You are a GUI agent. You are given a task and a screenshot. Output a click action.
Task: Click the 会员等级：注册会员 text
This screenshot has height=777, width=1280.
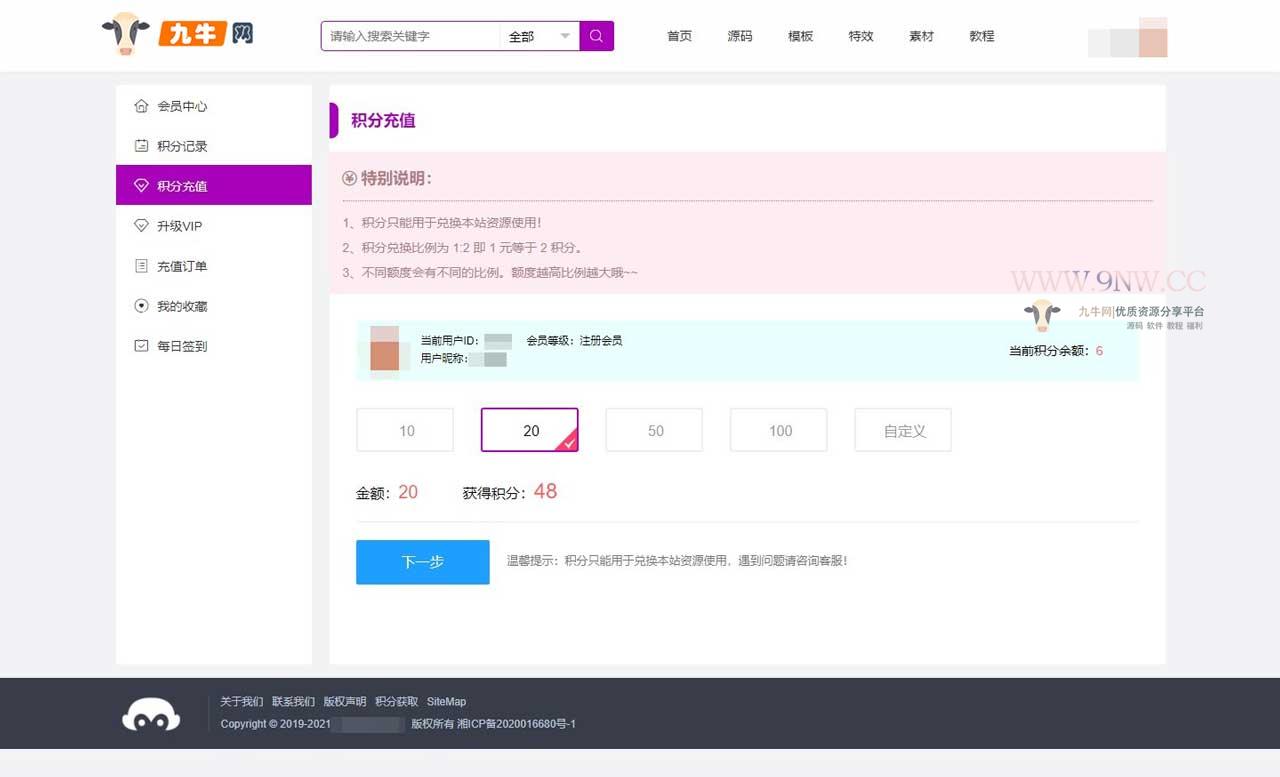click(574, 341)
